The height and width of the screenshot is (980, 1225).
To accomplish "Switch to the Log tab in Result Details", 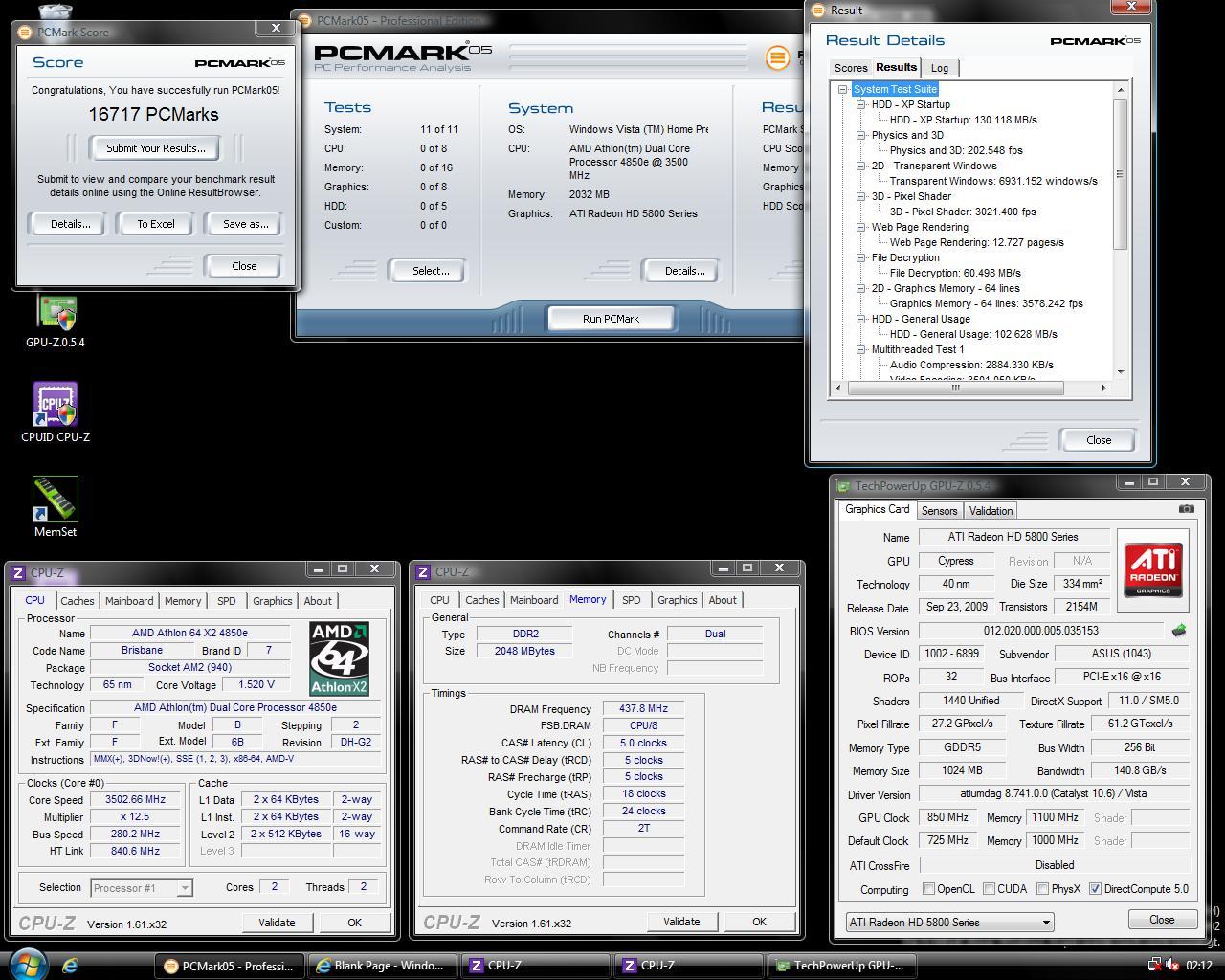I will click(x=940, y=68).
